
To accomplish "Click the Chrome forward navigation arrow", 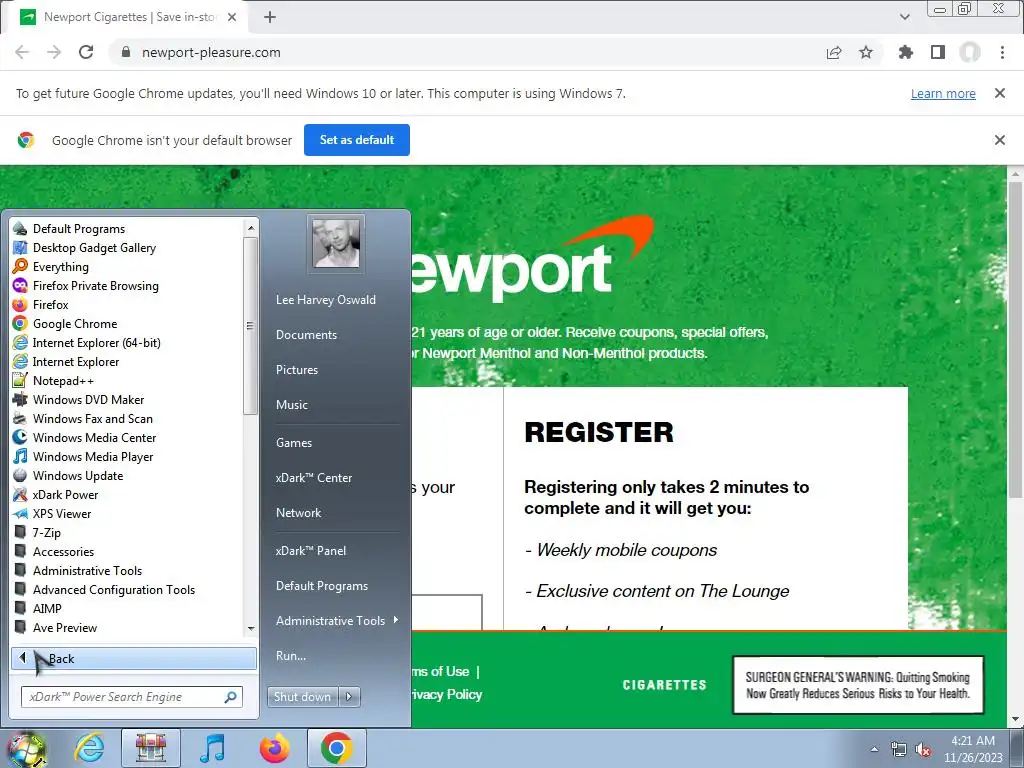I will [x=54, y=52].
